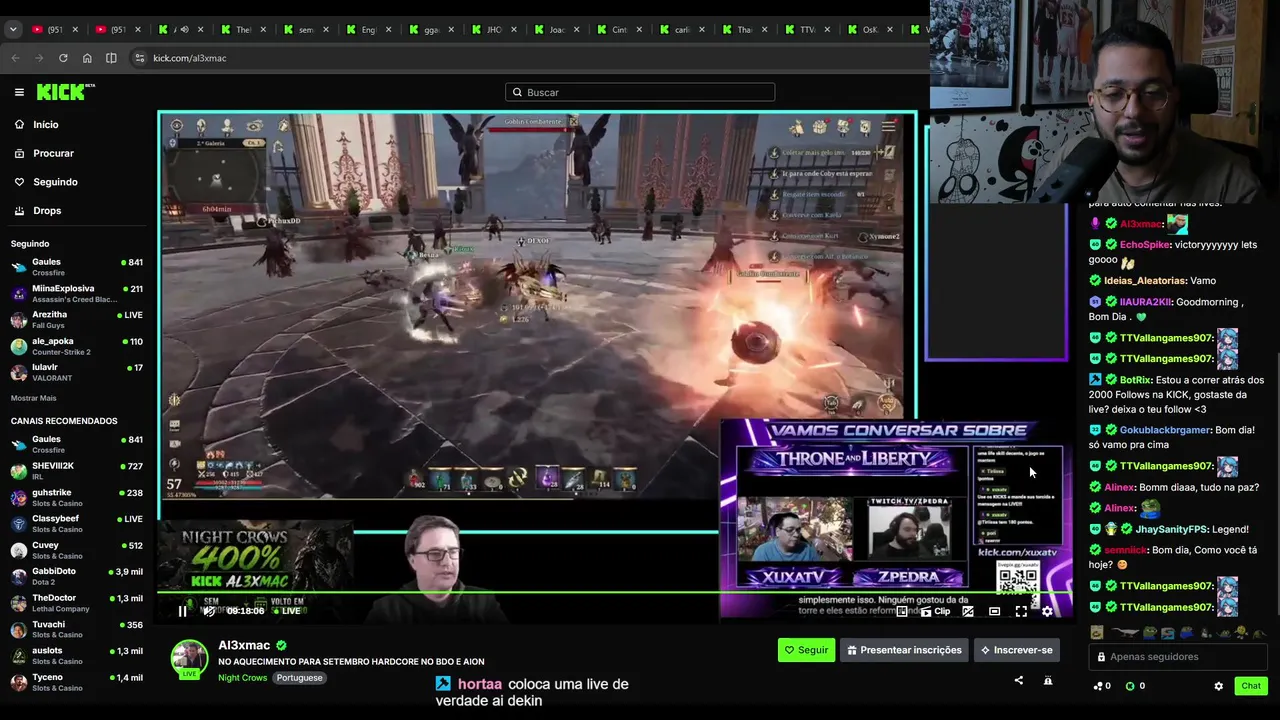
Task: Open SHEVIII2K recommended channel
Action: (76, 471)
